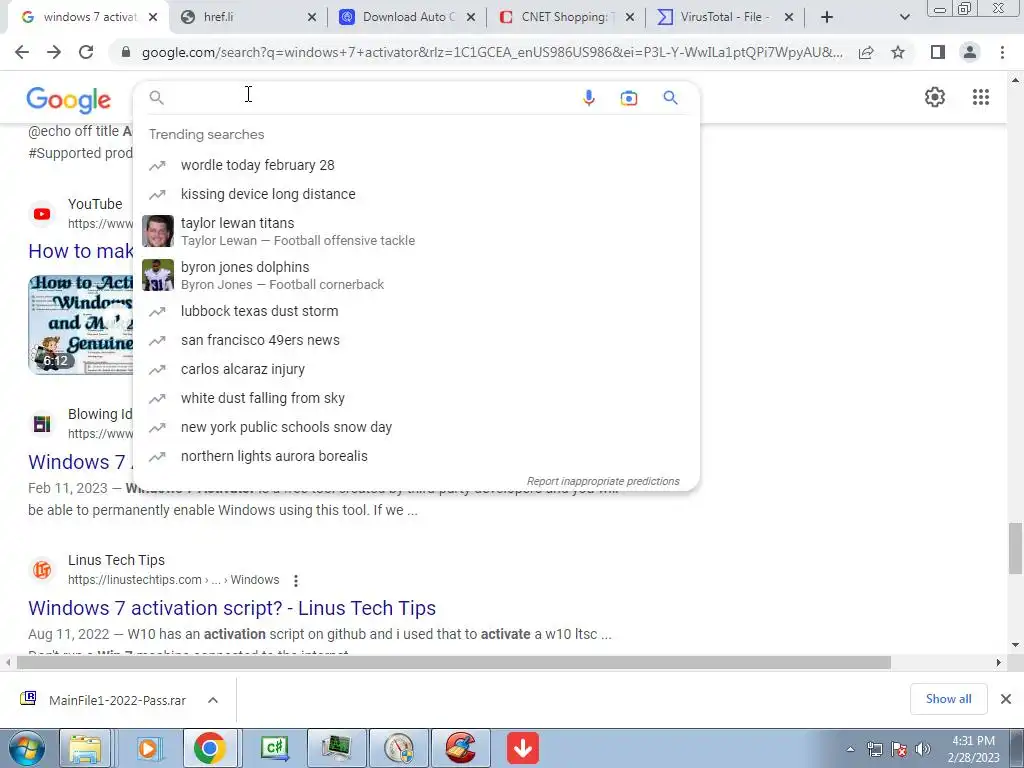Open Windows 7 activation script Linus Tech Tips result
The height and width of the screenshot is (768, 1024).
click(x=232, y=608)
